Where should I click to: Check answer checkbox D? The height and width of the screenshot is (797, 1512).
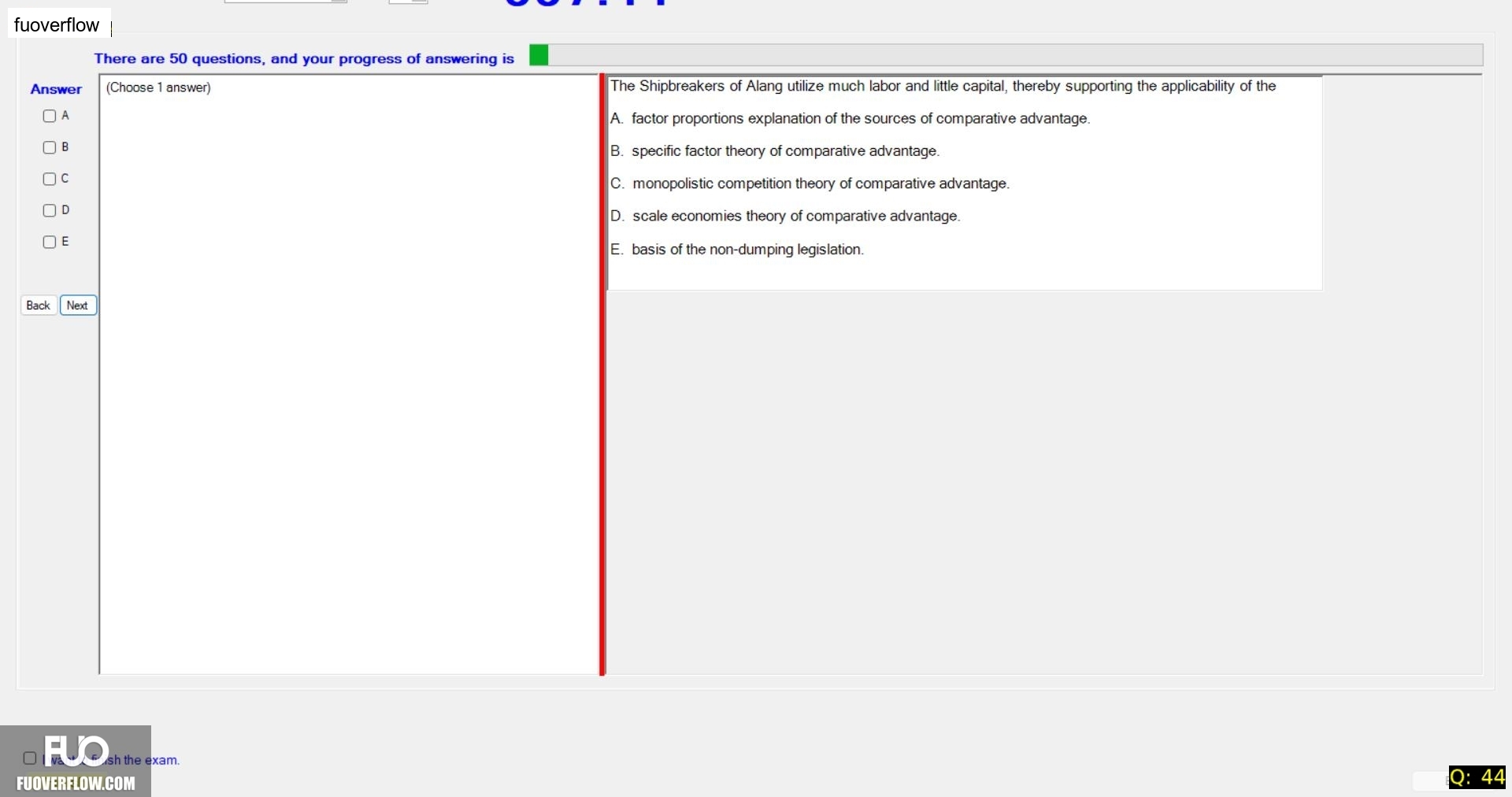[50, 210]
